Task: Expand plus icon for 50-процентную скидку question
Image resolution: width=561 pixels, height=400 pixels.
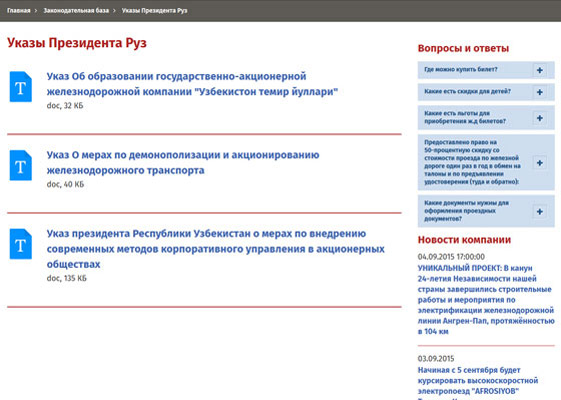Action: point(540,162)
